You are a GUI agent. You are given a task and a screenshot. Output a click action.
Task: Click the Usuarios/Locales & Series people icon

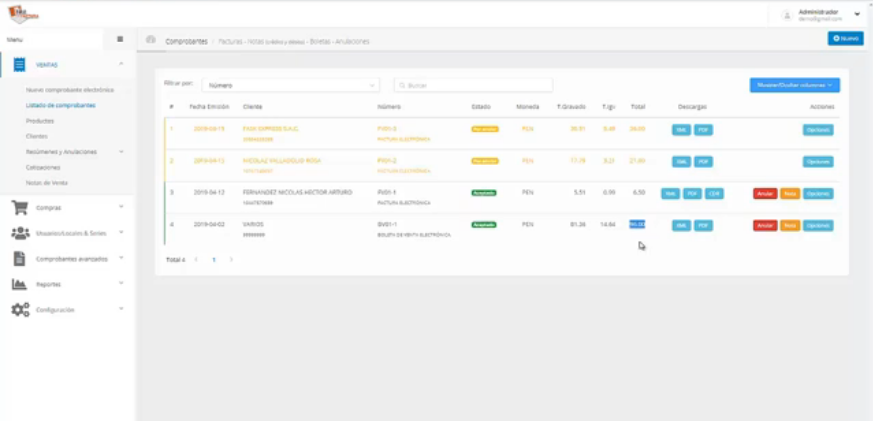pyautogui.click(x=21, y=233)
